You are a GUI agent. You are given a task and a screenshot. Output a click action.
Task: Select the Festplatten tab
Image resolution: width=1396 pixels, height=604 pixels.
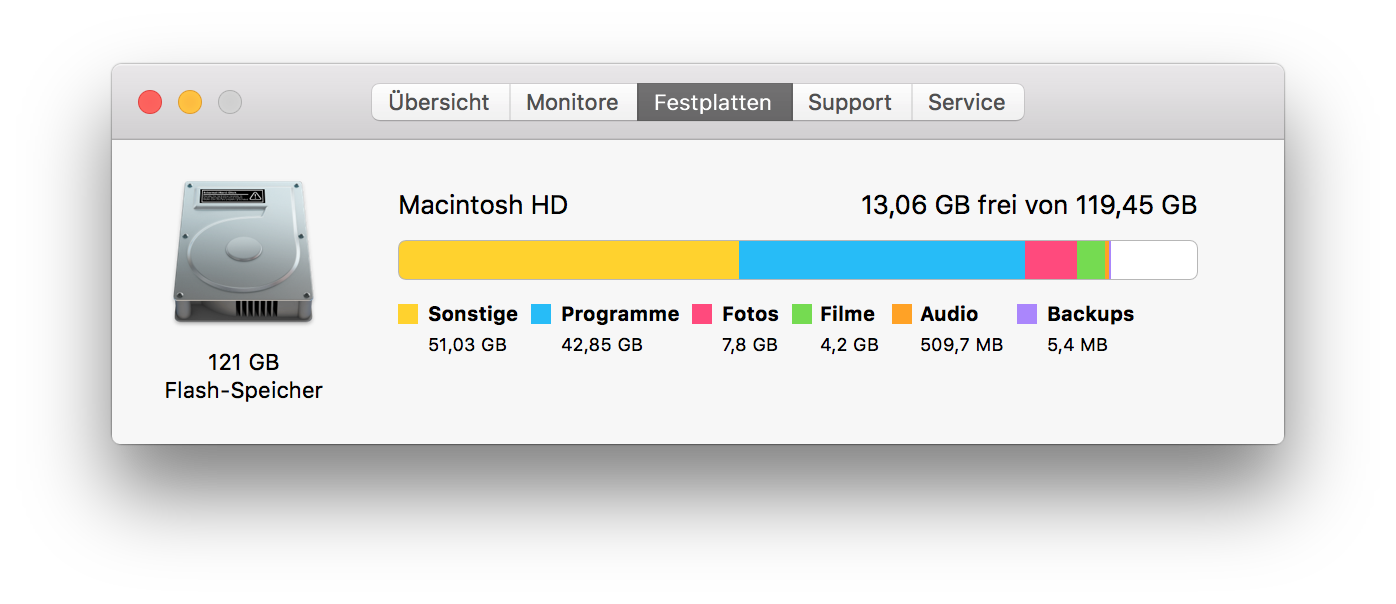coord(713,102)
